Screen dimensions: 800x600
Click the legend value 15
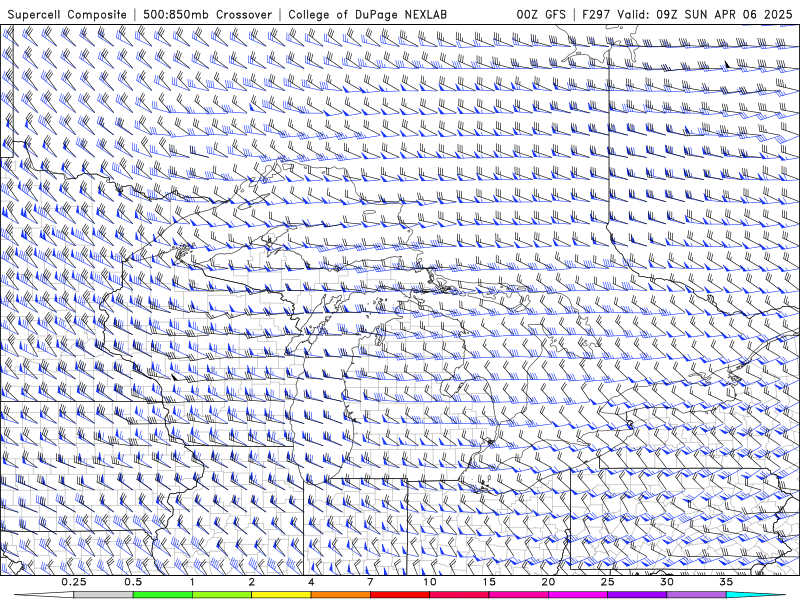pos(489,582)
